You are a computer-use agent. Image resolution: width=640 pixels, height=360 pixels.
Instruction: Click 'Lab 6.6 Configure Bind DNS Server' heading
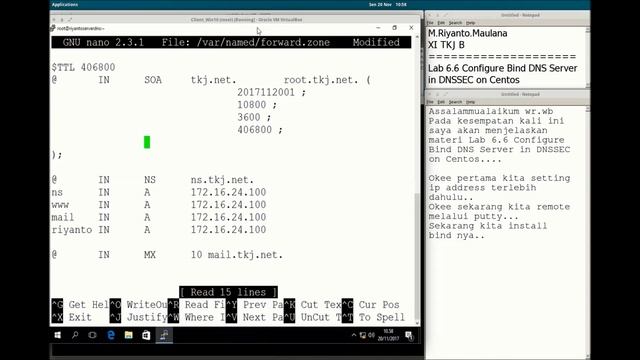502,68
